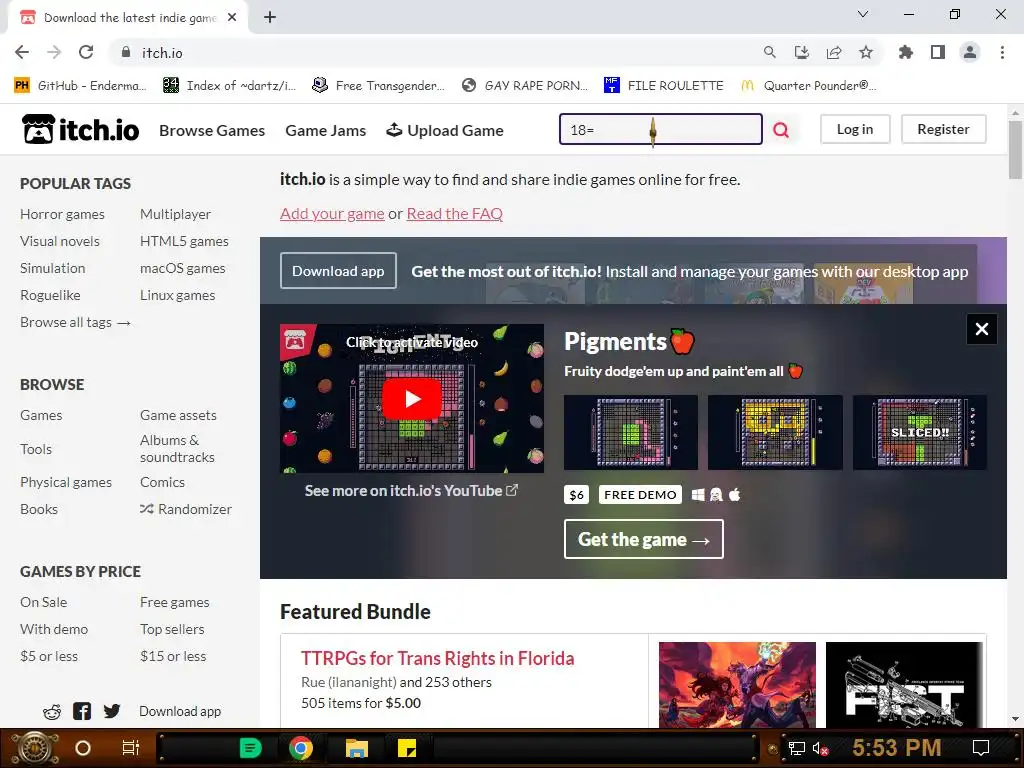Open the Chrome profile avatar
1024x768 pixels.
970,52
